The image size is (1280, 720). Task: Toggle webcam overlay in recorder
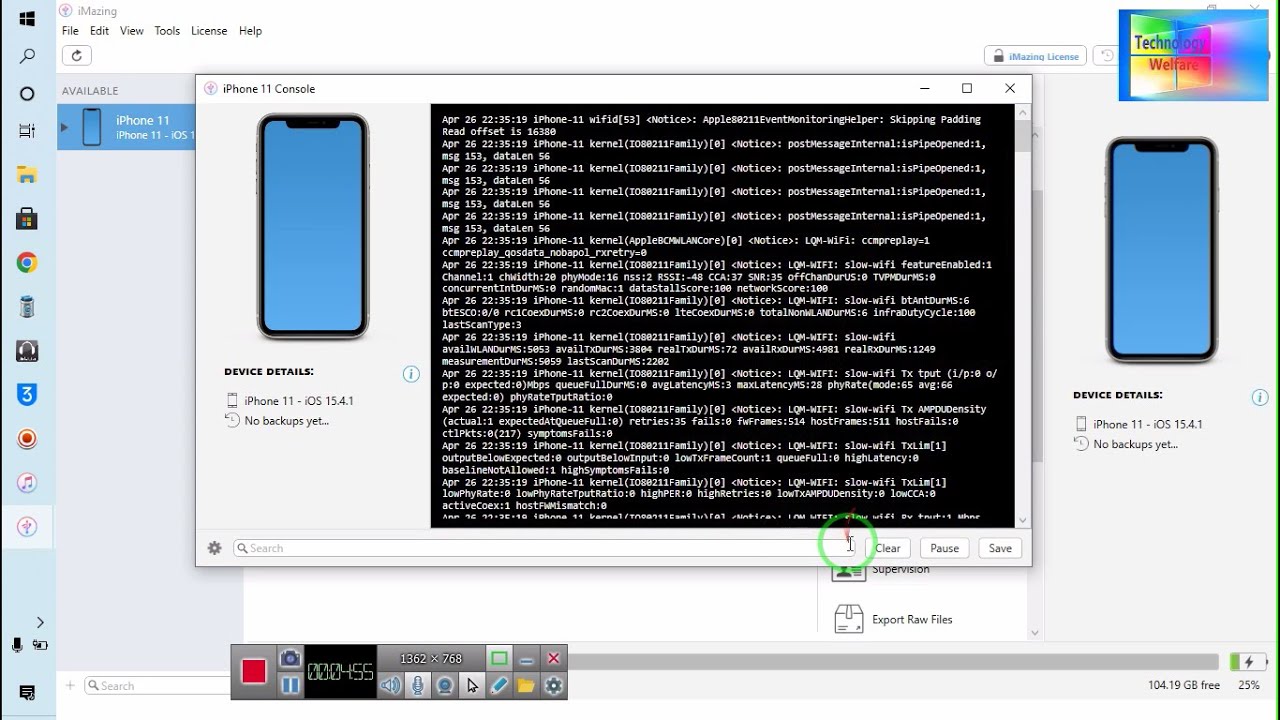coord(445,685)
